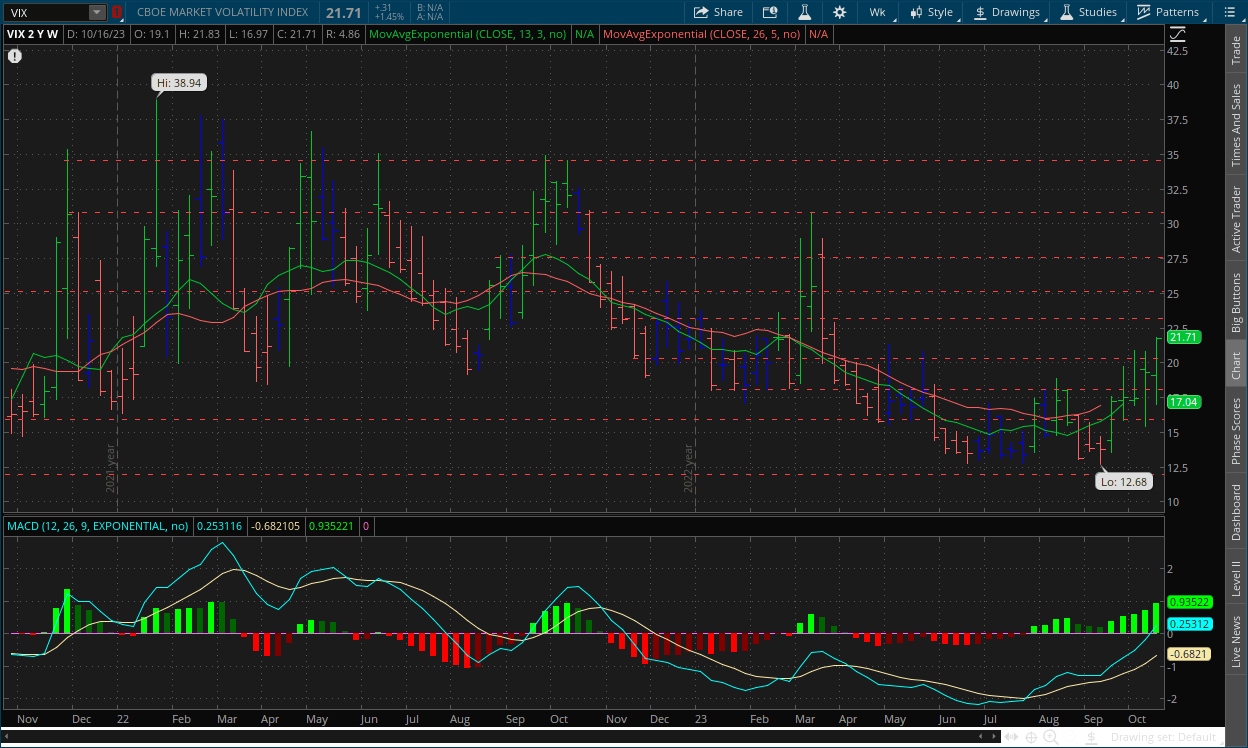This screenshot has height=748, width=1248.
Task: Switch to Times And Sales side tab
Action: coord(1236,125)
